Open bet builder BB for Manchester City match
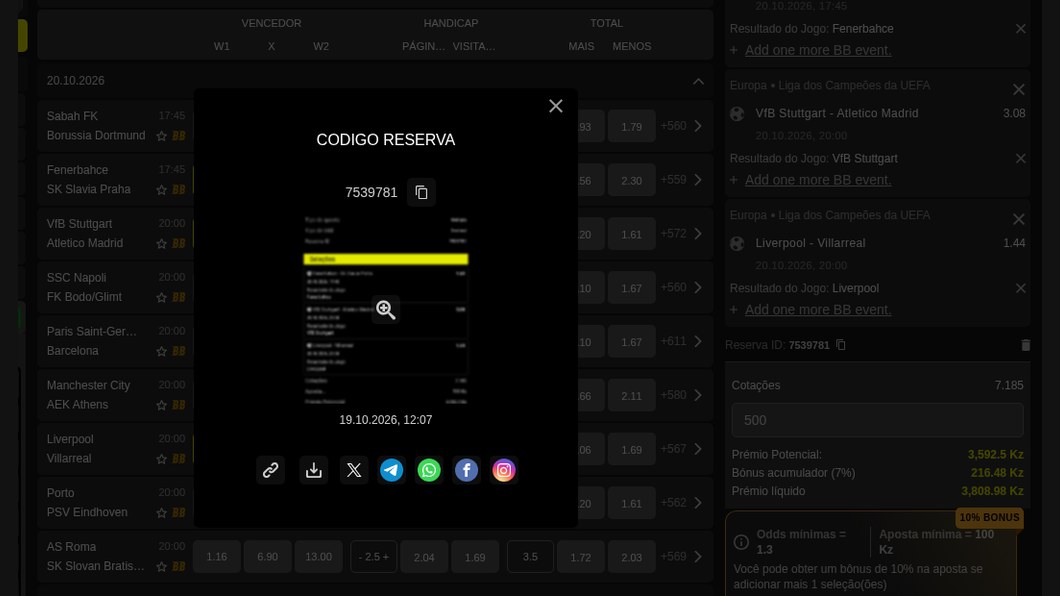Screen dimensions: 1060x596 coord(178,405)
